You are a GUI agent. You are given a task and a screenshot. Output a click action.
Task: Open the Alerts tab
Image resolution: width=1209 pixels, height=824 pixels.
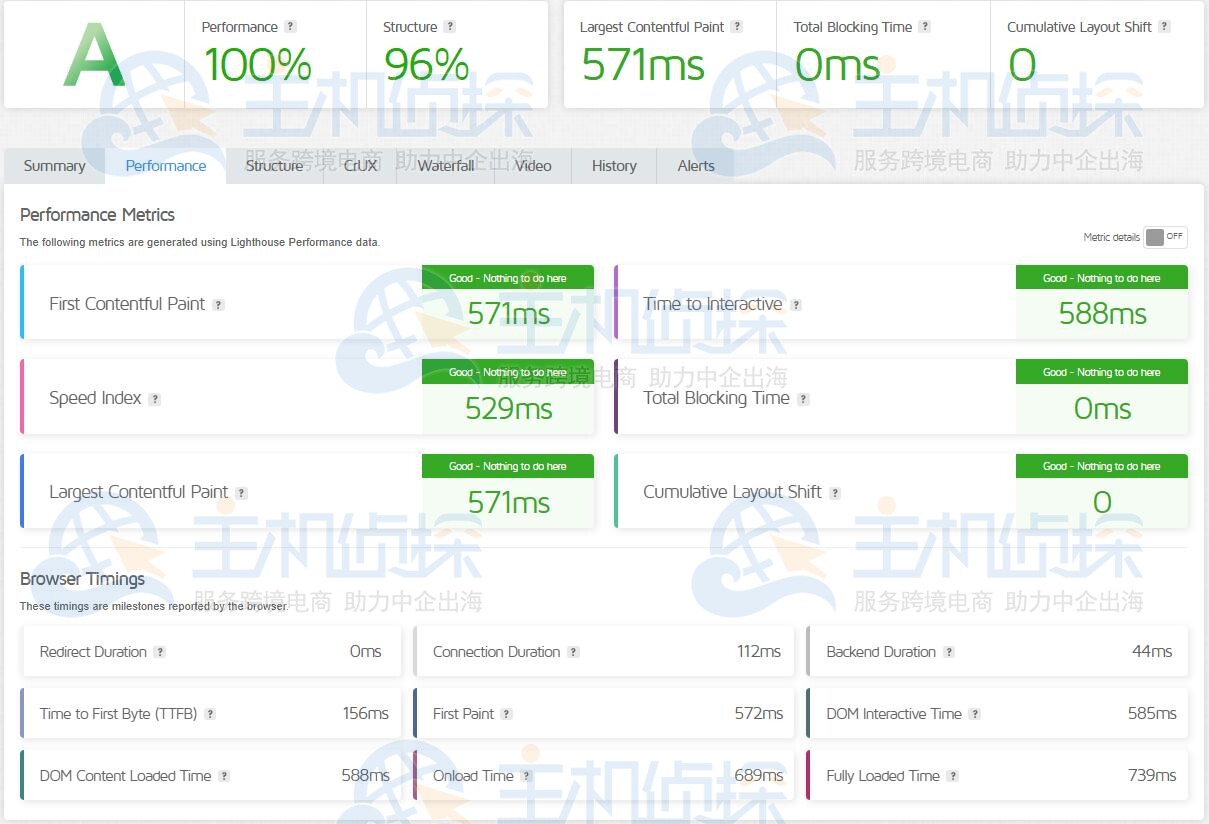pyautogui.click(x=696, y=166)
